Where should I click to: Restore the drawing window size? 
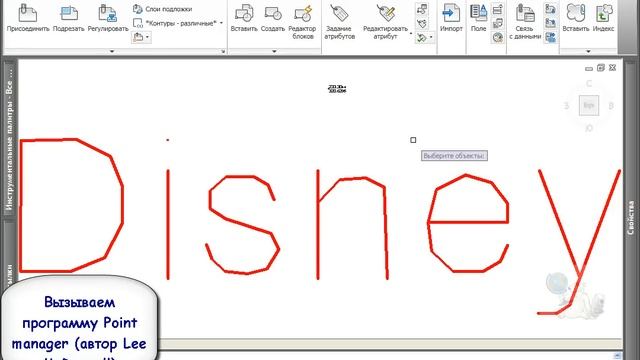600,68
